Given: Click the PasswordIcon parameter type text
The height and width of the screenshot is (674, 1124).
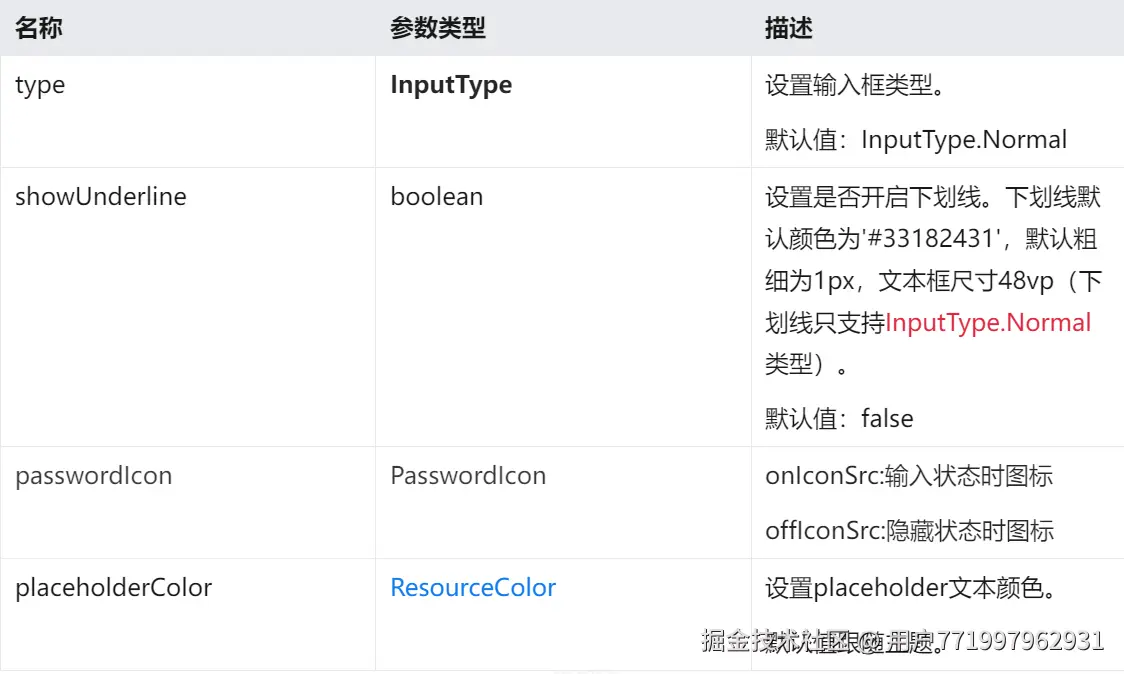Looking at the screenshot, I should tap(467, 475).
